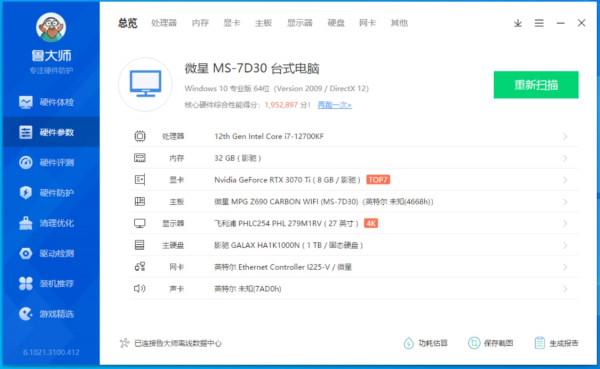
Task: Click the network card icon
Action: pos(140,267)
